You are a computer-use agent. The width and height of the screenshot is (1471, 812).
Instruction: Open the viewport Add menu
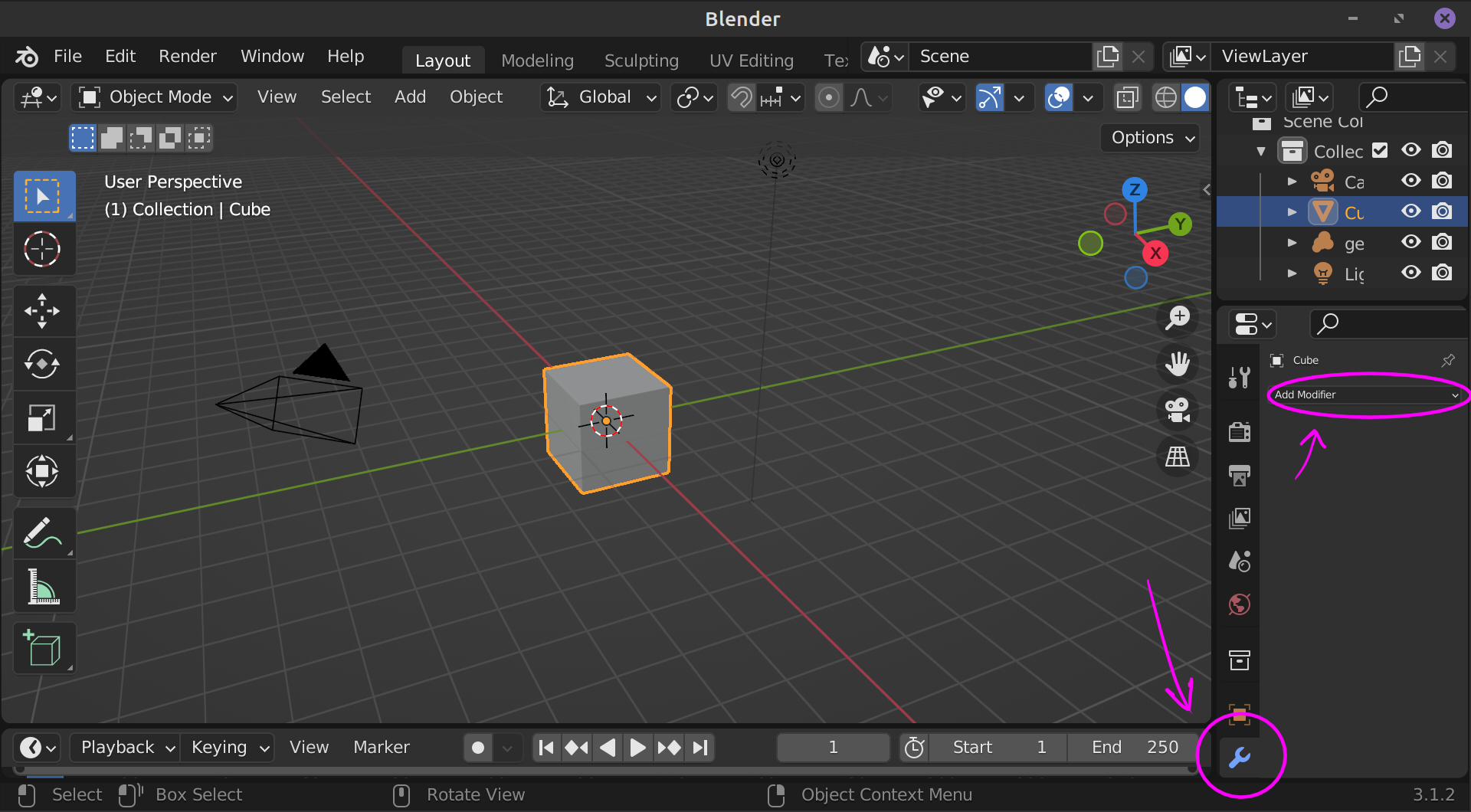coord(410,97)
